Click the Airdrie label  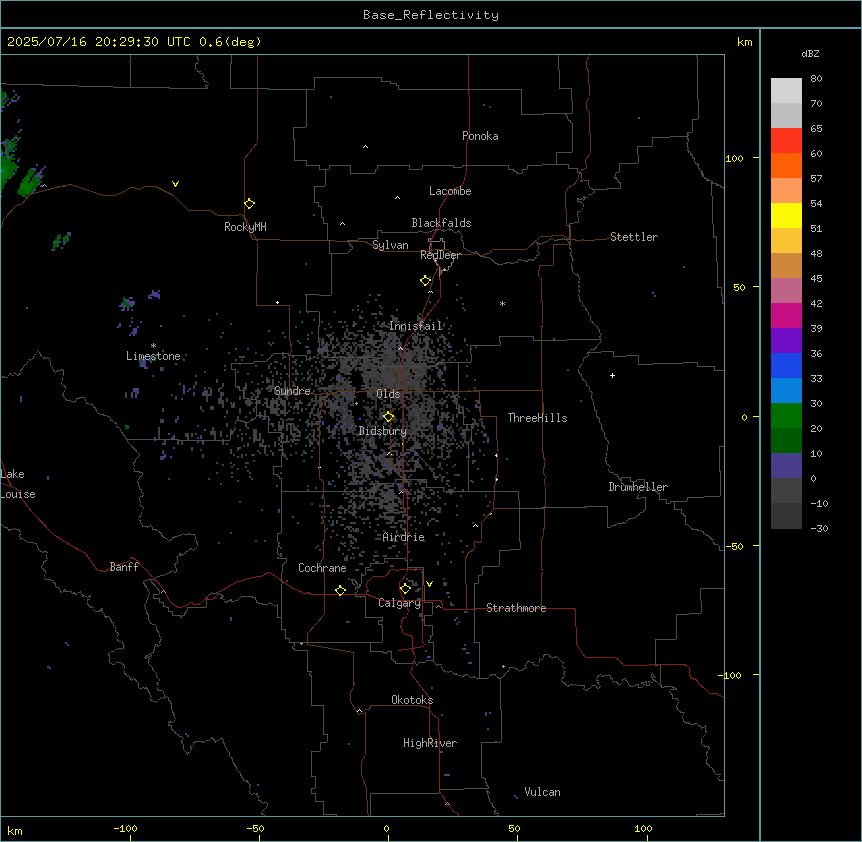pos(403,537)
